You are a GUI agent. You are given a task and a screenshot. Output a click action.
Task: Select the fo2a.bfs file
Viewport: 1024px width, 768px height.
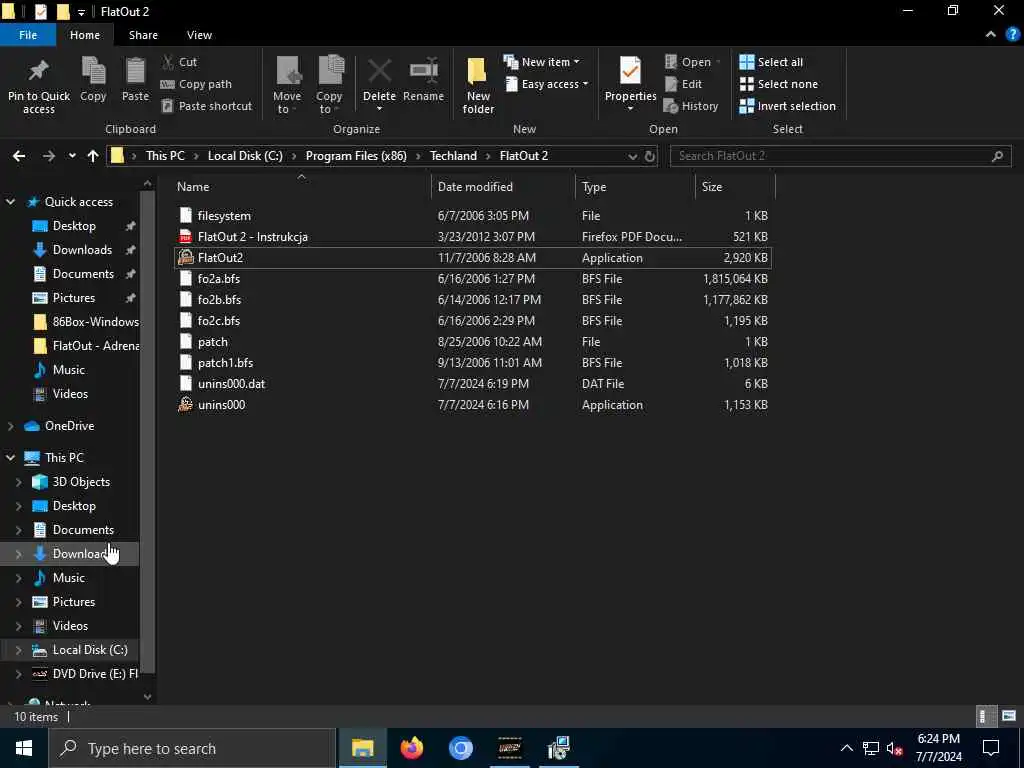(473, 279)
